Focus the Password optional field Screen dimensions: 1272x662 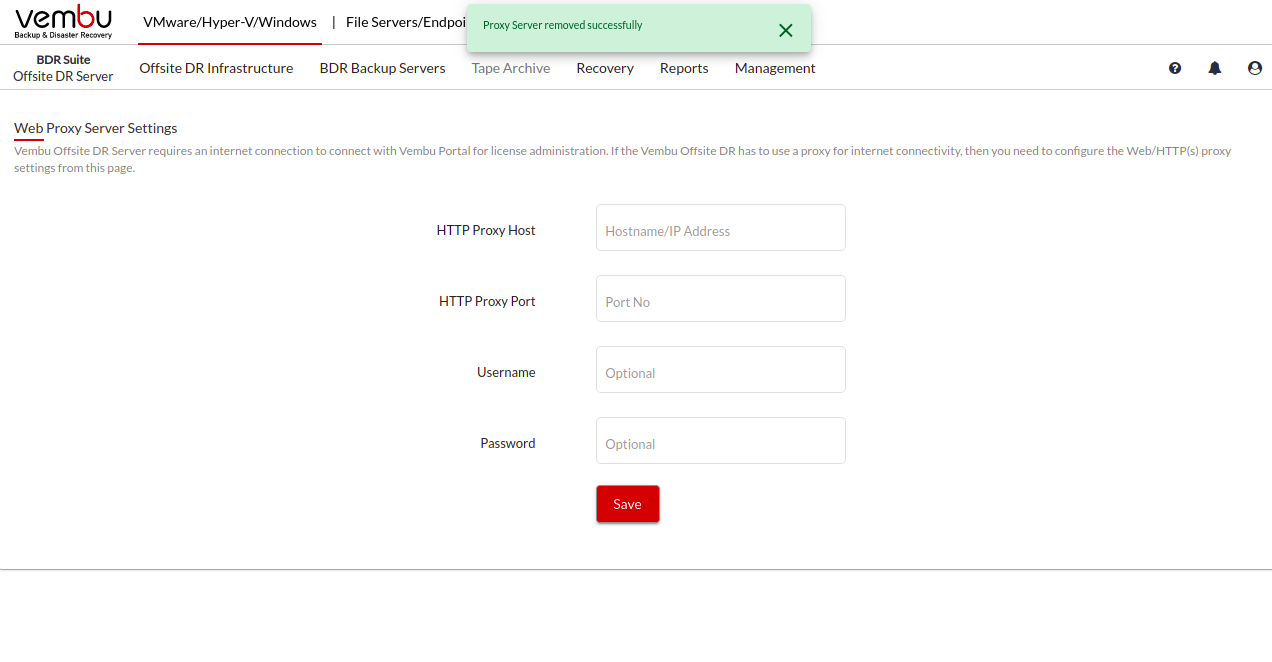coord(721,441)
